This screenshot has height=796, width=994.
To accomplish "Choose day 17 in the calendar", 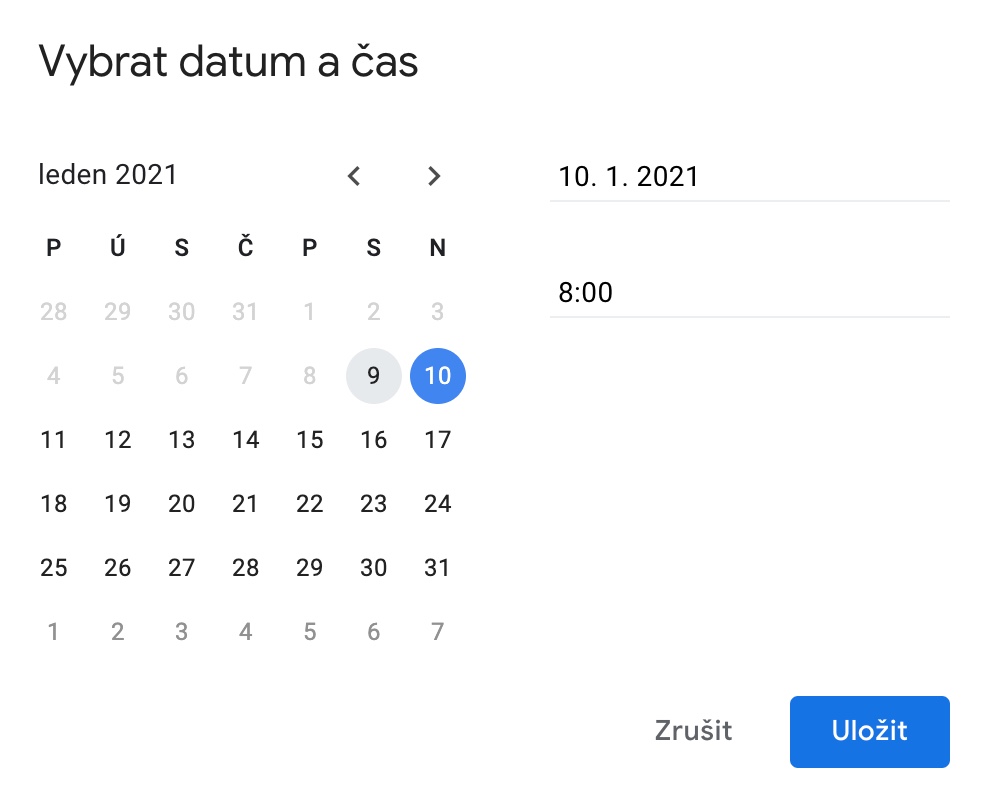I will tap(438, 440).
